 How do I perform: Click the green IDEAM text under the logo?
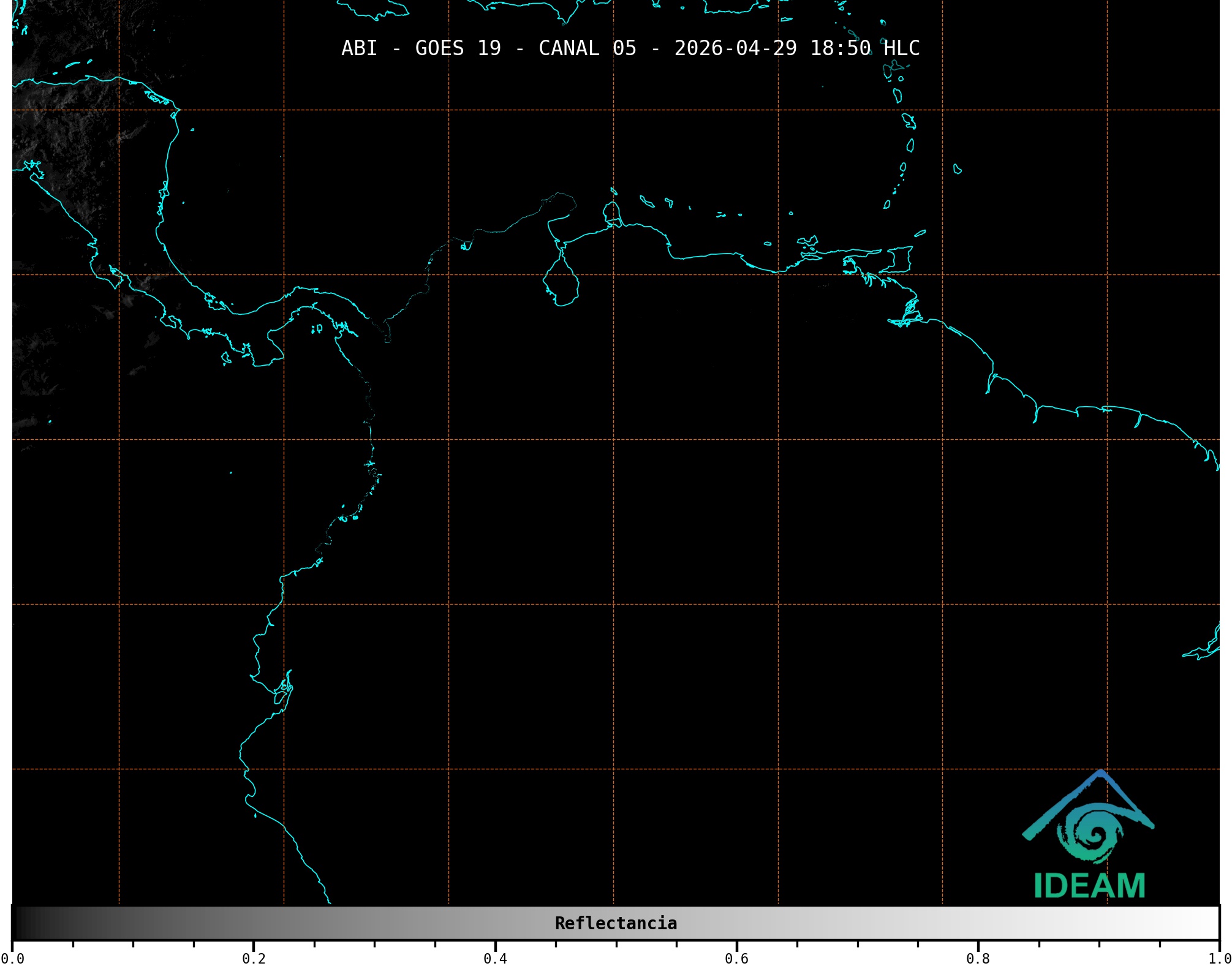pos(1089,886)
